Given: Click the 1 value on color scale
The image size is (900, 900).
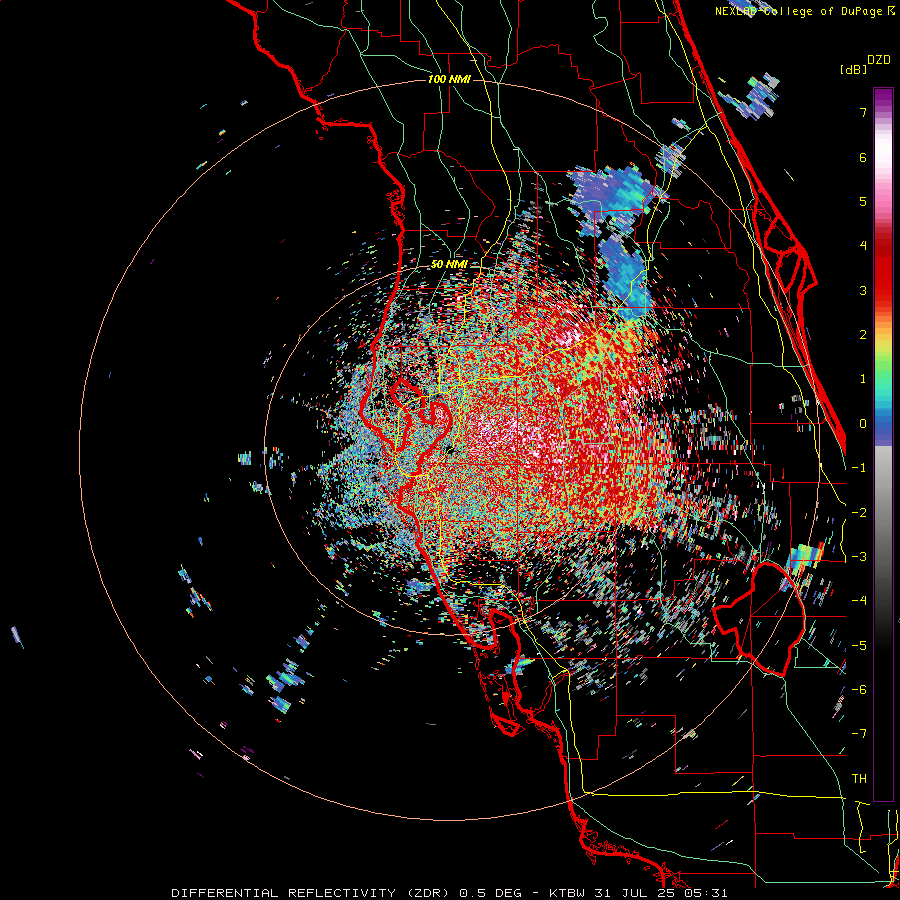Looking at the screenshot, I should pos(863,379).
